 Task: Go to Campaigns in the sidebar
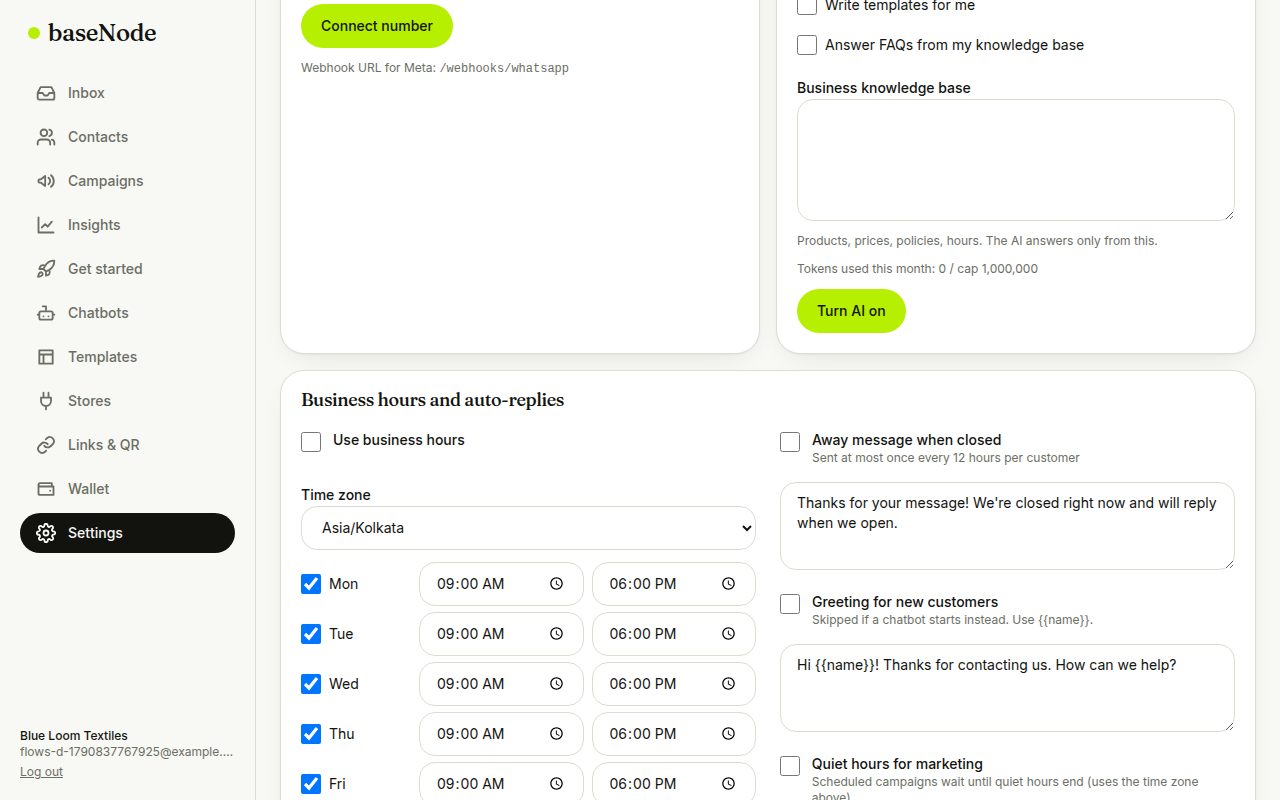point(127,181)
